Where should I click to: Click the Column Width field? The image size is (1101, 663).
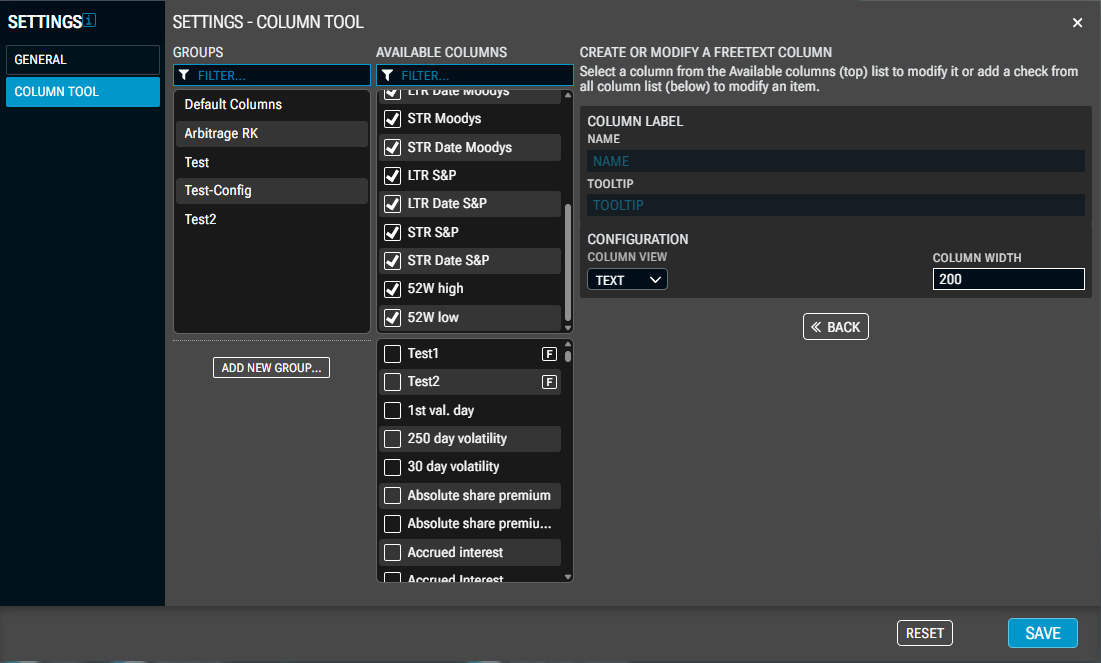click(1008, 279)
